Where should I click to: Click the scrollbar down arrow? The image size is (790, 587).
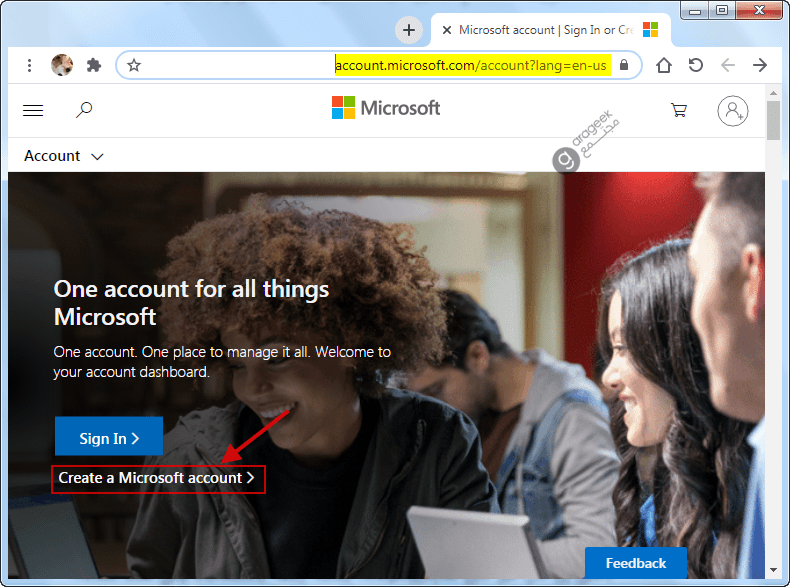773,571
